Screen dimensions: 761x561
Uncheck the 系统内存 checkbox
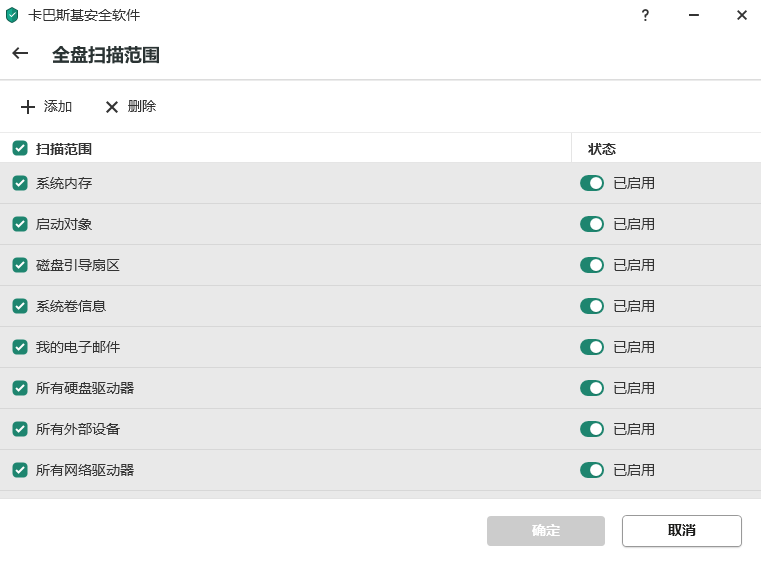pyautogui.click(x=20, y=183)
